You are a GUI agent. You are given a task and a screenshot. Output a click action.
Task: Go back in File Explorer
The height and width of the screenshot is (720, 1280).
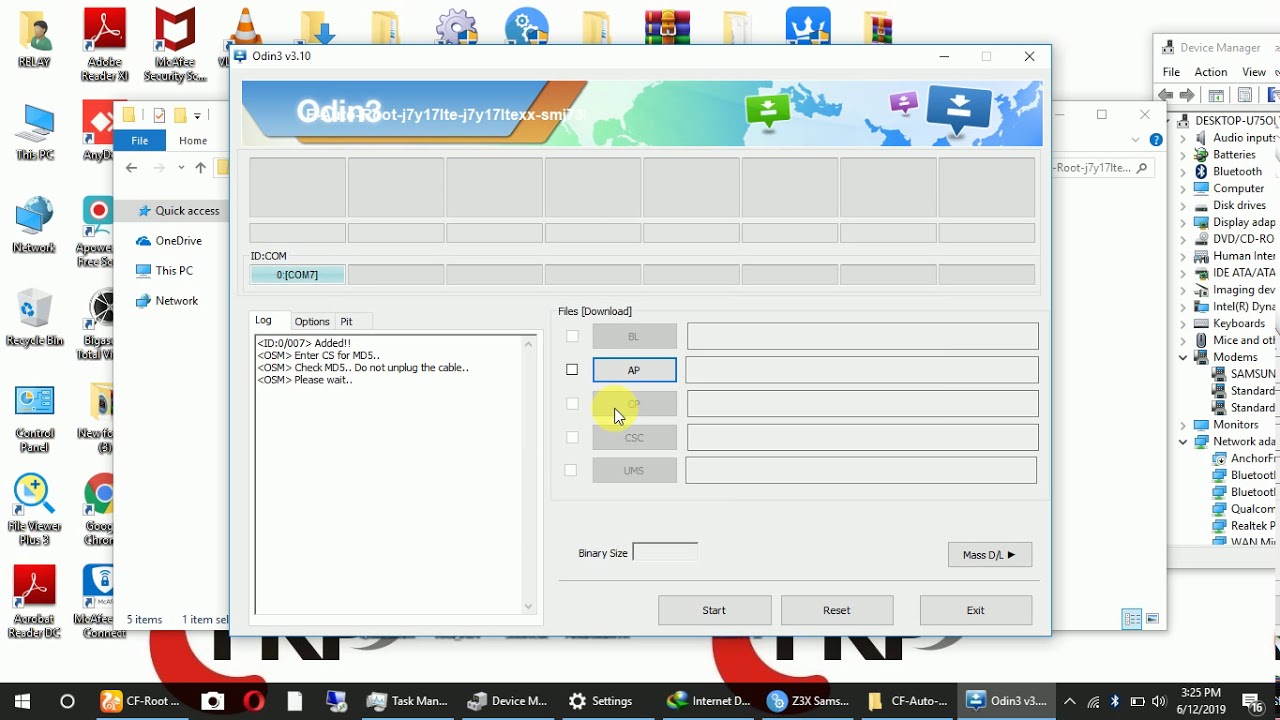132,168
